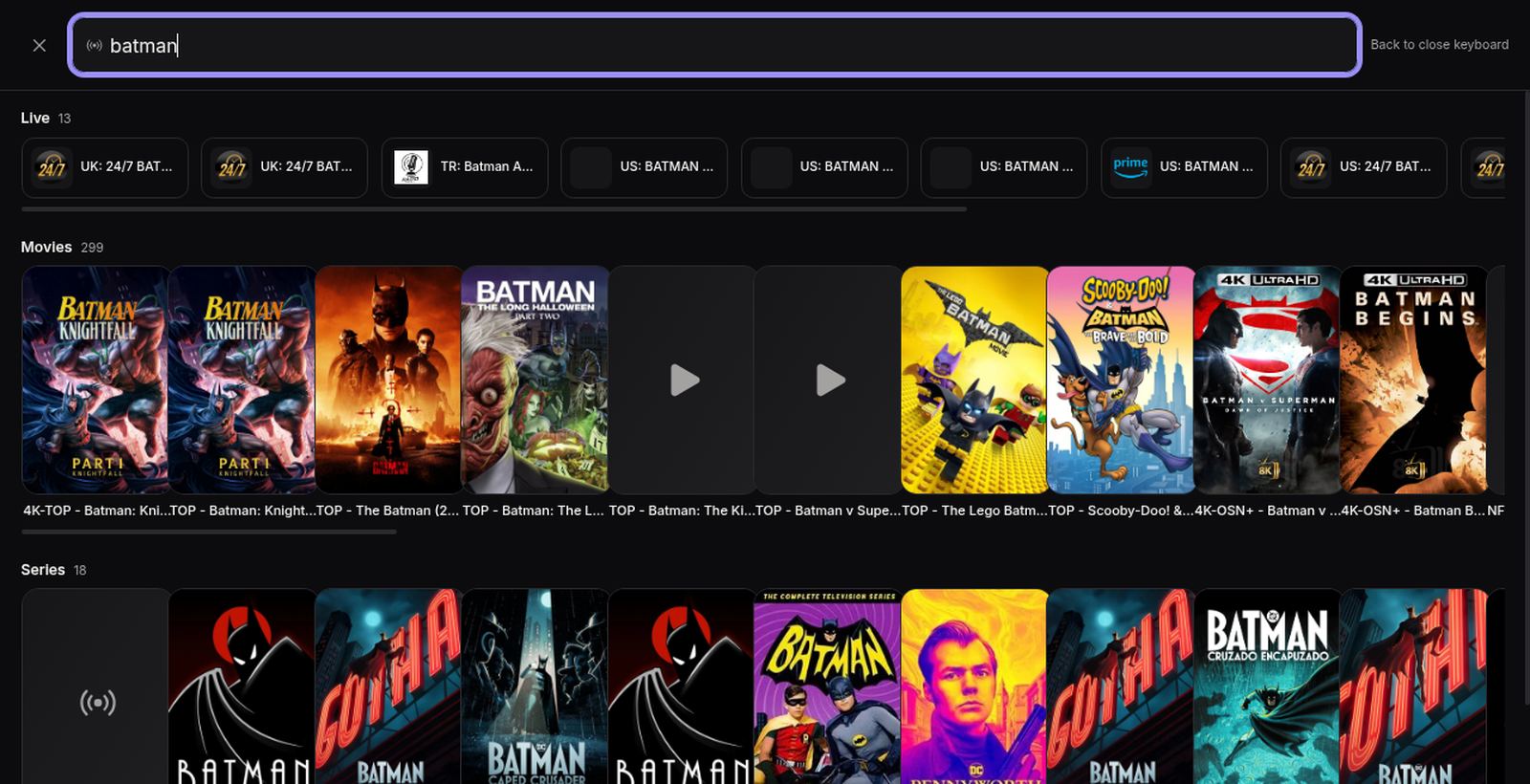
Task: Open the prime US: BATMAN live channel
Action: (x=1184, y=167)
